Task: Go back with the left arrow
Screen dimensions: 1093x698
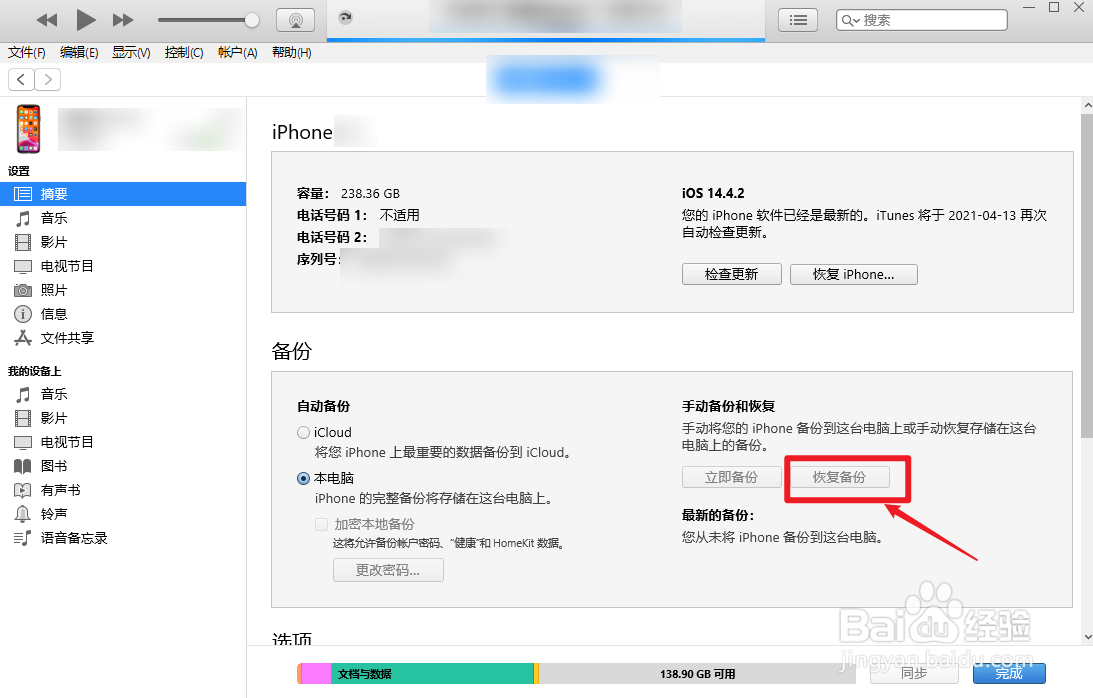Action: (22, 79)
